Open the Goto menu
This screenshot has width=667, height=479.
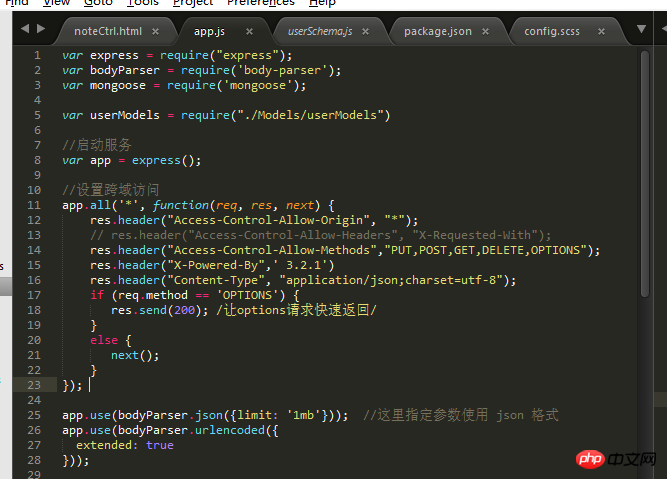point(98,3)
